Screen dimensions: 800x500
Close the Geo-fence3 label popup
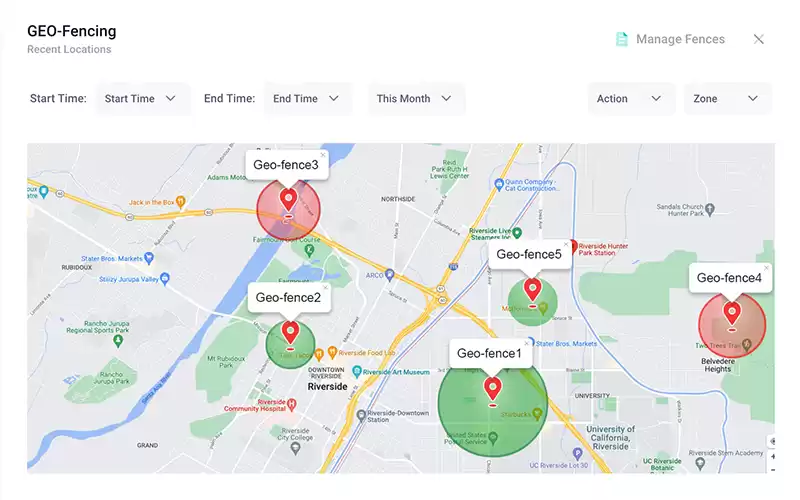point(322,155)
